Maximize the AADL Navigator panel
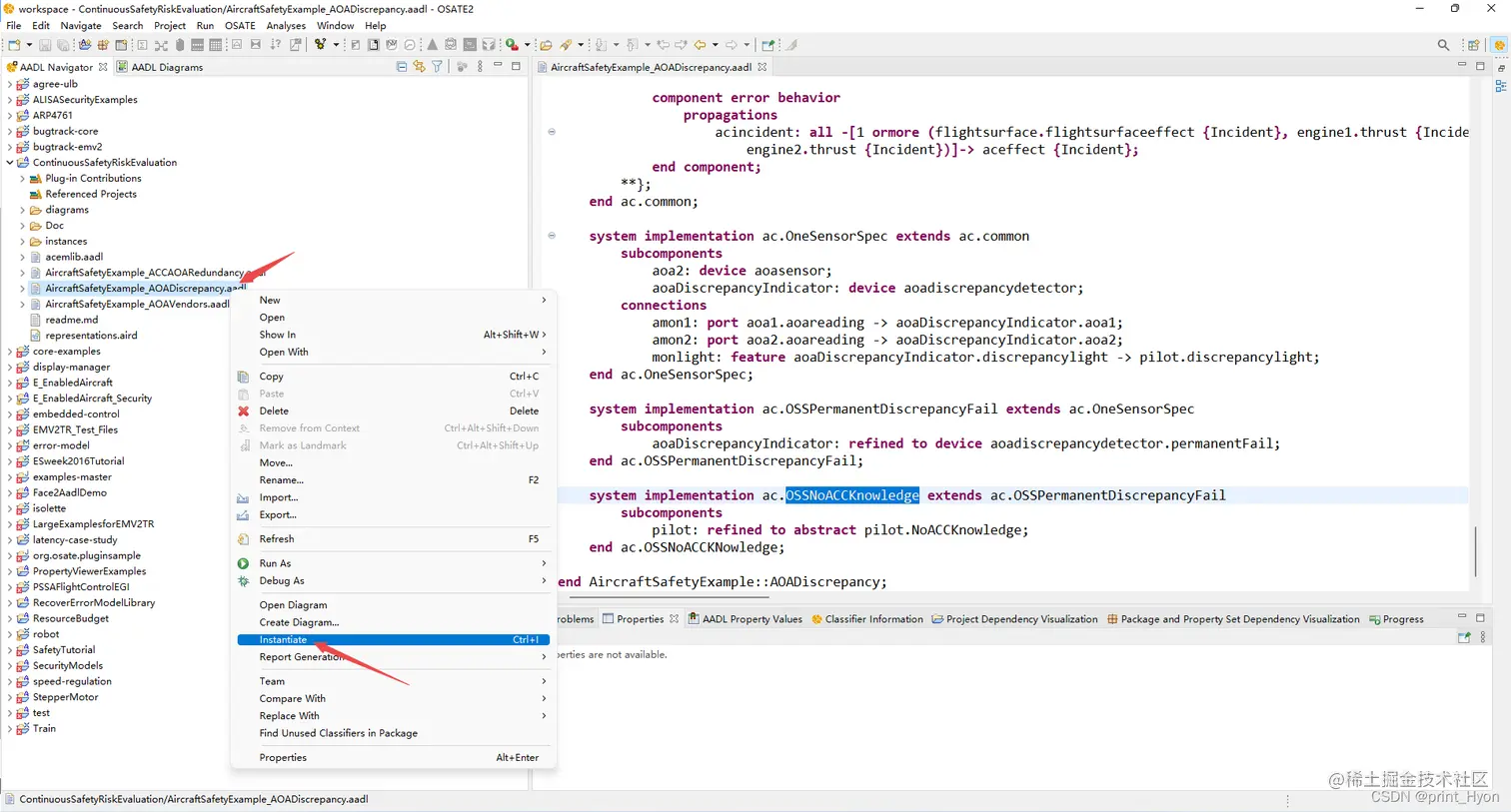The image size is (1511, 812). (x=516, y=66)
